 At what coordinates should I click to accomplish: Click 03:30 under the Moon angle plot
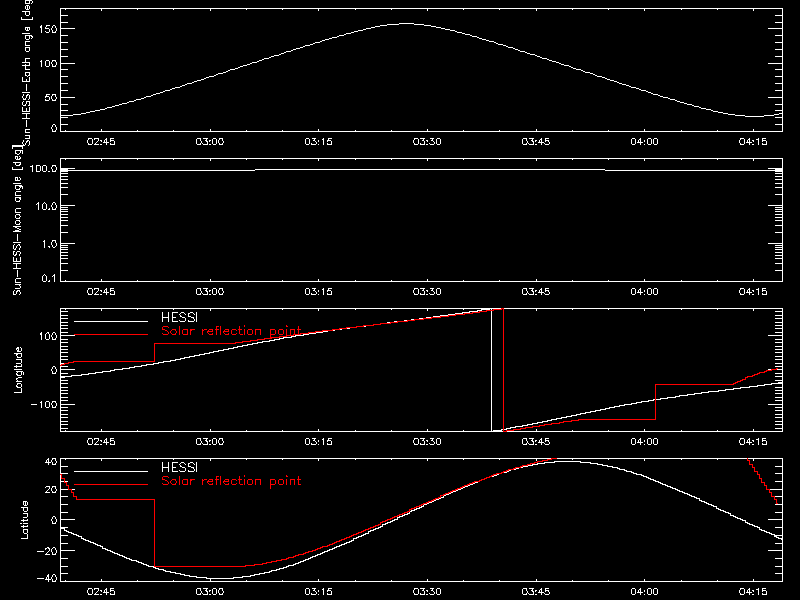pyautogui.click(x=427, y=292)
